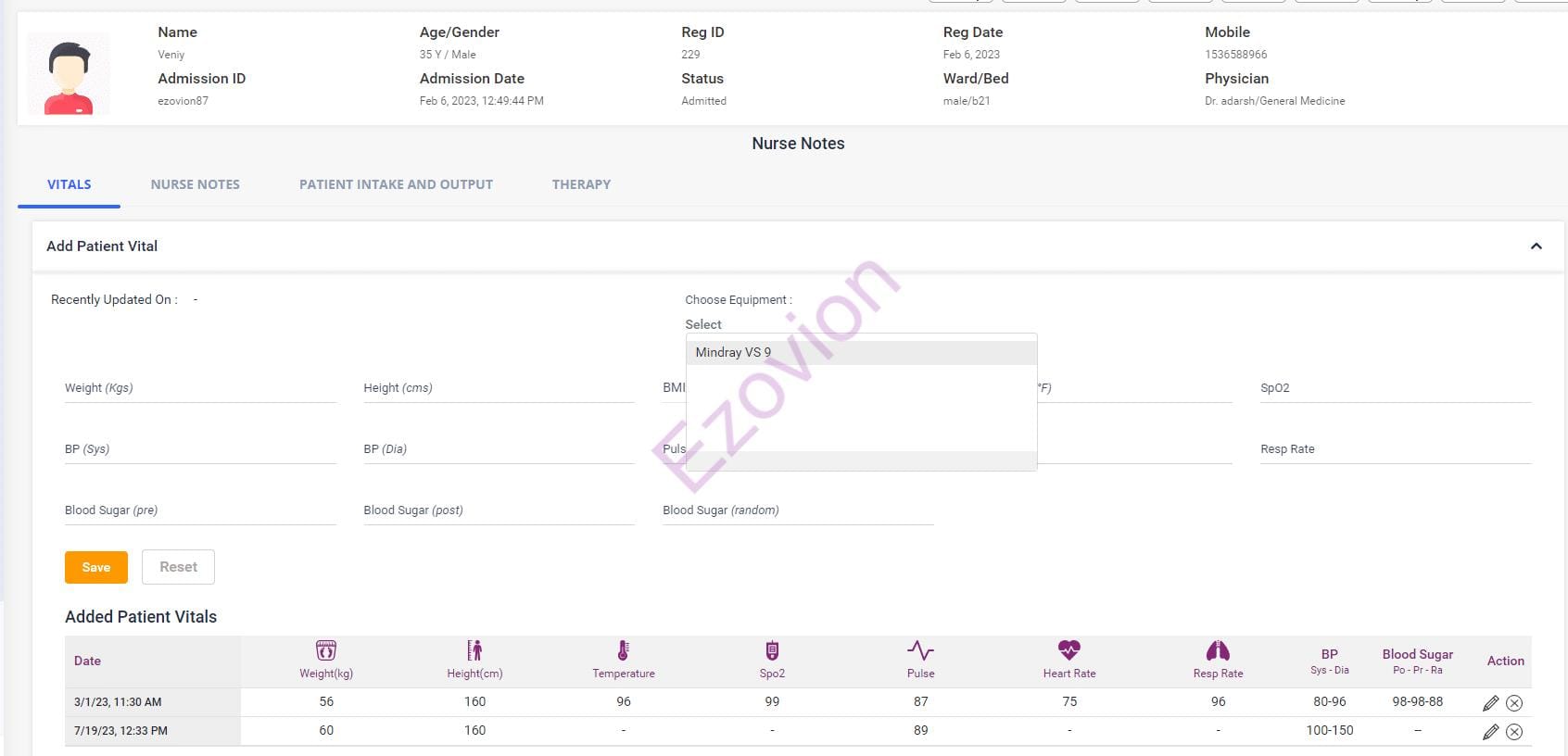Open Patient Intake and Output tab

pos(396,184)
